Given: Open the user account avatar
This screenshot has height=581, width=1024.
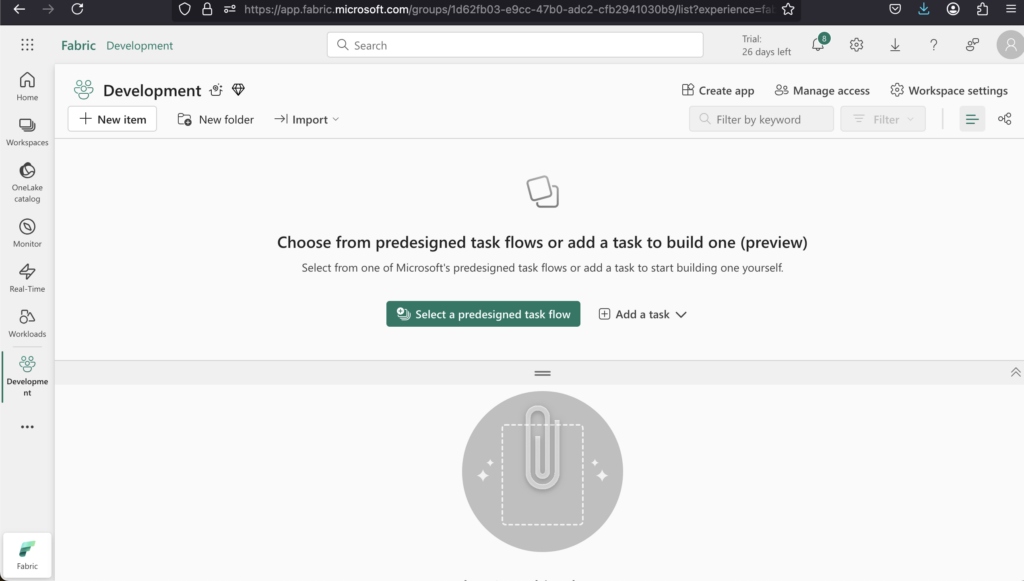Looking at the screenshot, I should [1010, 44].
